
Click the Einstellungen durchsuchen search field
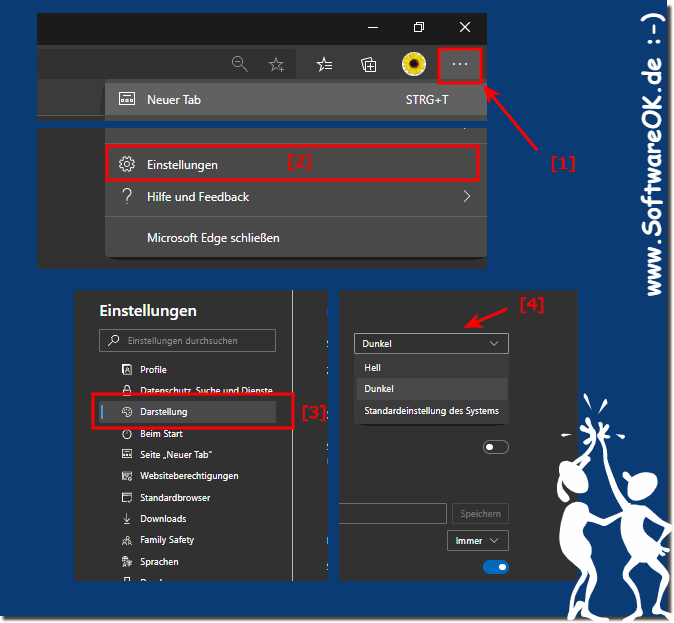[187, 341]
